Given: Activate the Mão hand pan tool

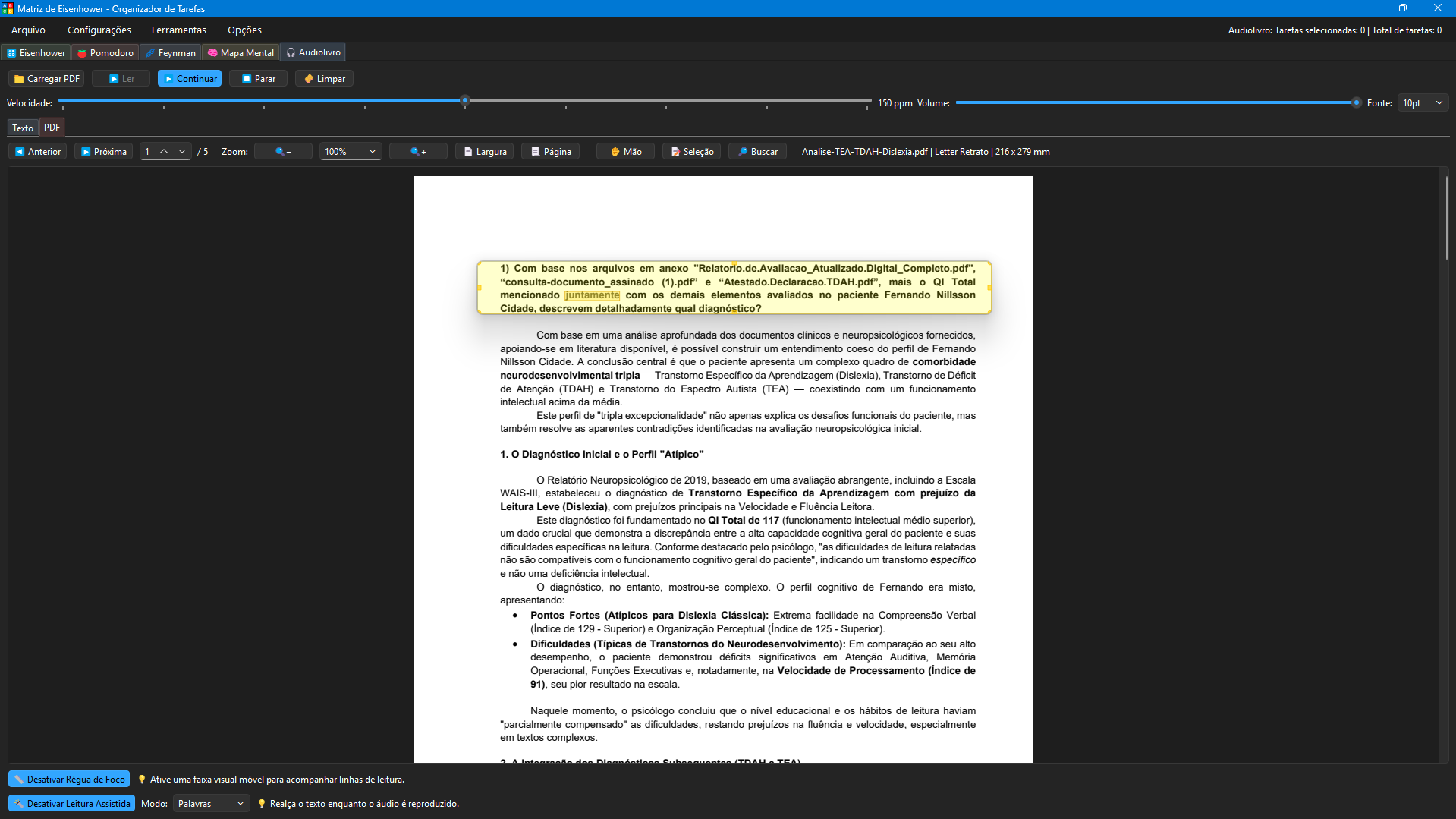Looking at the screenshot, I should point(625,152).
